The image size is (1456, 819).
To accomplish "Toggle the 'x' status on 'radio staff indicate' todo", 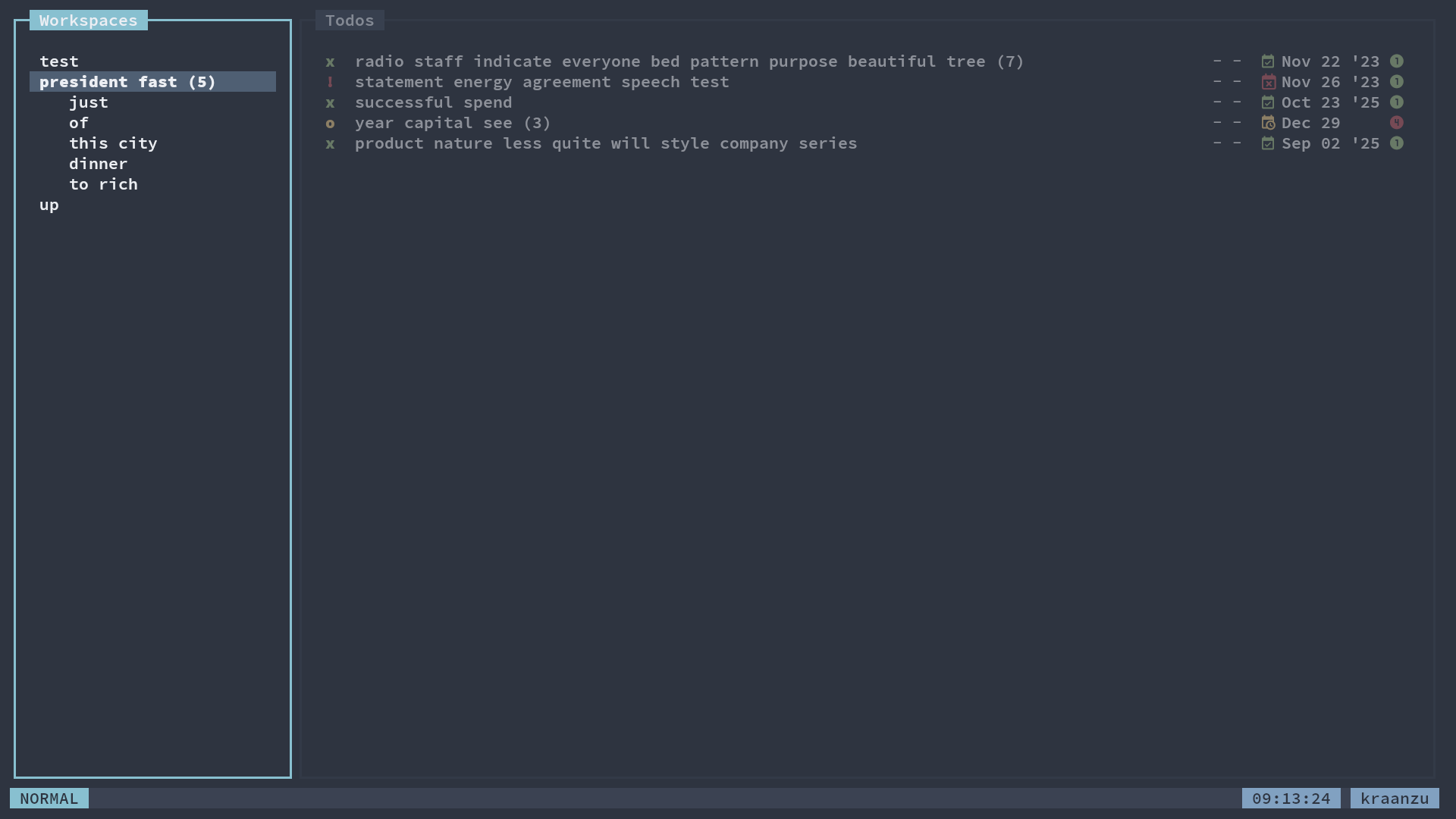I will (330, 61).
